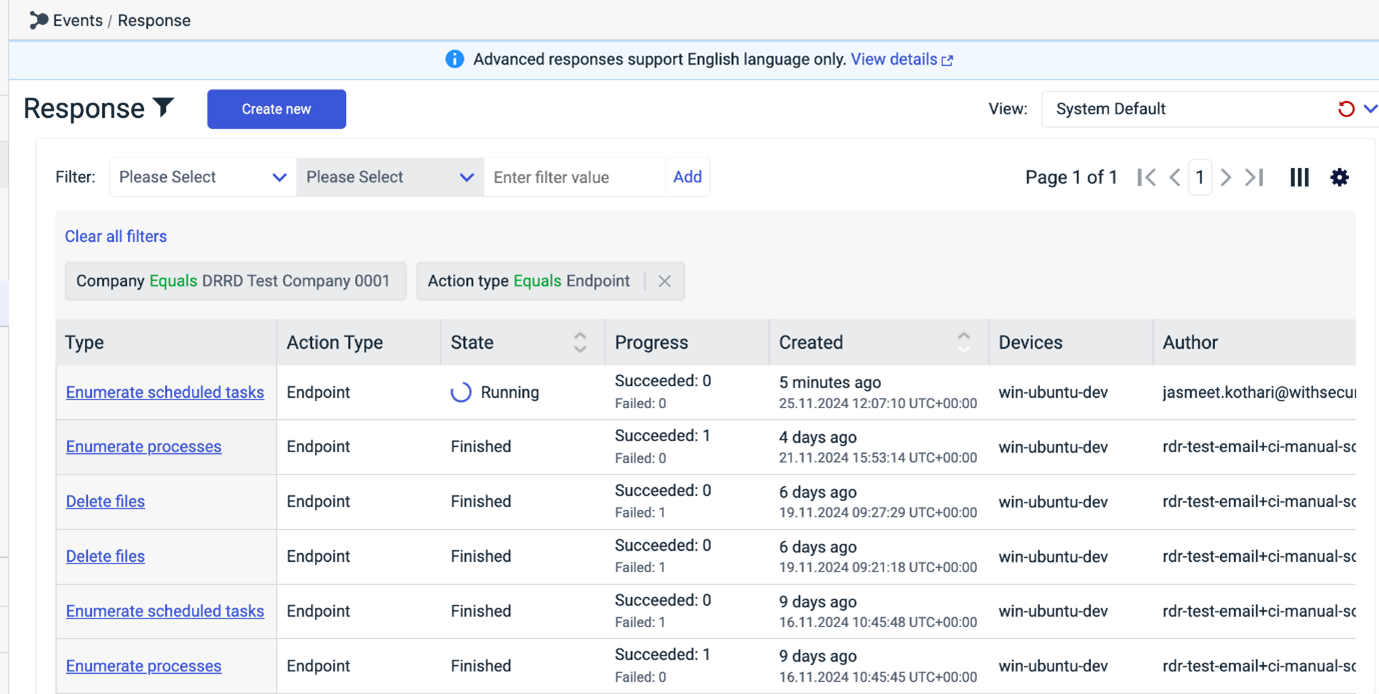
Task: Expand the System Default view dropdown
Action: click(1370, 109)
